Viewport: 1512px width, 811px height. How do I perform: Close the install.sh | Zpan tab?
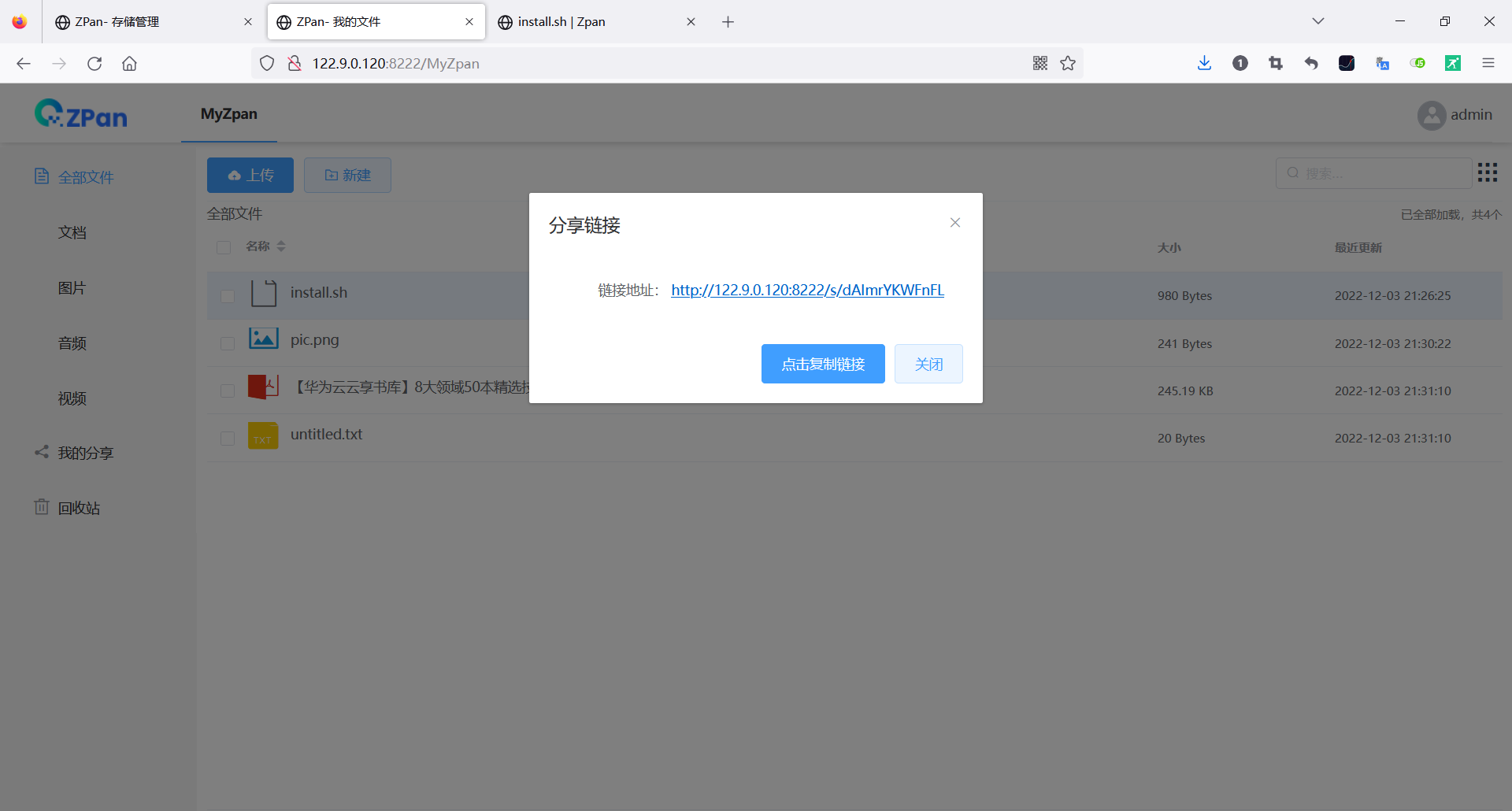pos(691,22)
